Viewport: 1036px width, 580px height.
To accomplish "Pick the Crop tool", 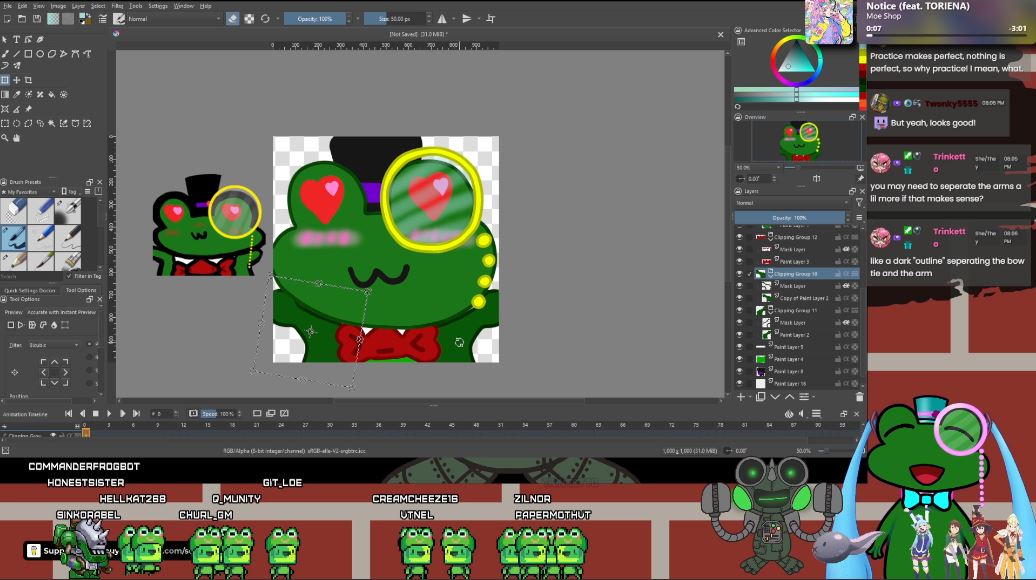I will pyautogui.click(x=28, y=80).
